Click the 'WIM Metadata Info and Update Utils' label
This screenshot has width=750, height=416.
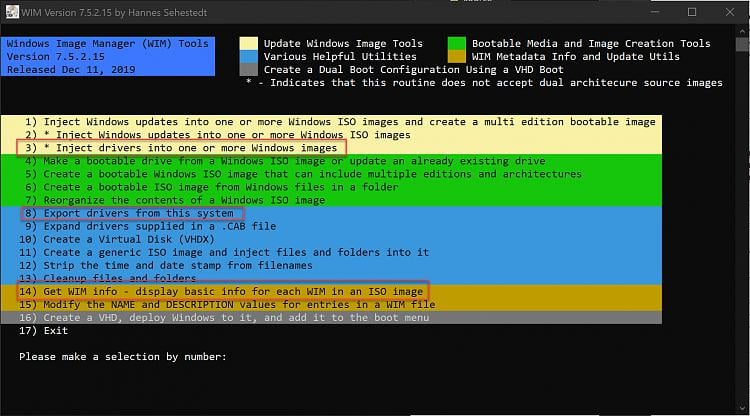coord(576,56)
